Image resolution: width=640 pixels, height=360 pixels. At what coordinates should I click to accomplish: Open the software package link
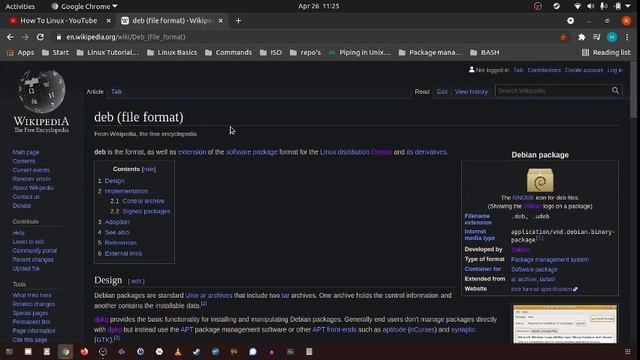(252, 152)
